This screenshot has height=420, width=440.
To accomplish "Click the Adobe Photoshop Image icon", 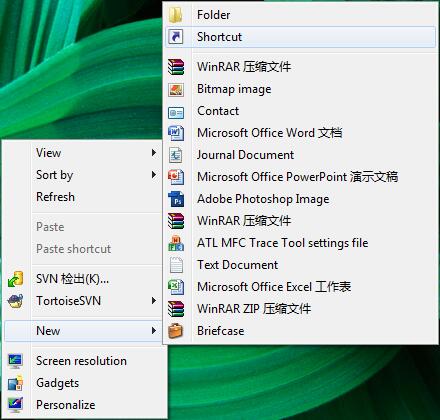I will tap(176, 199).
